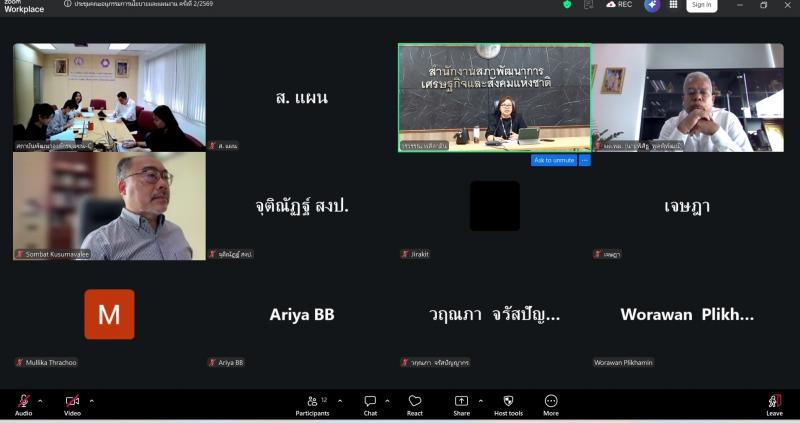Expand chat options arrow
Image resolution: width=800 pixels, height=423 pixels.
[x=387, y=401]
